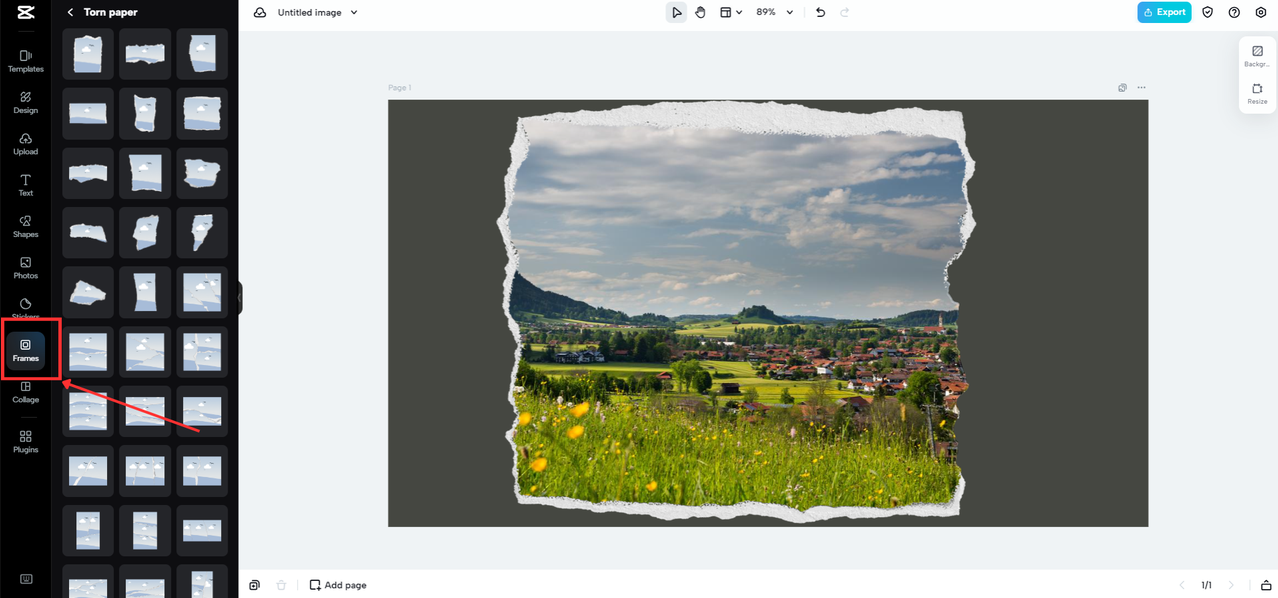Go back from Torn paper category
The image size is (1278, 598).
click(70, 12)
